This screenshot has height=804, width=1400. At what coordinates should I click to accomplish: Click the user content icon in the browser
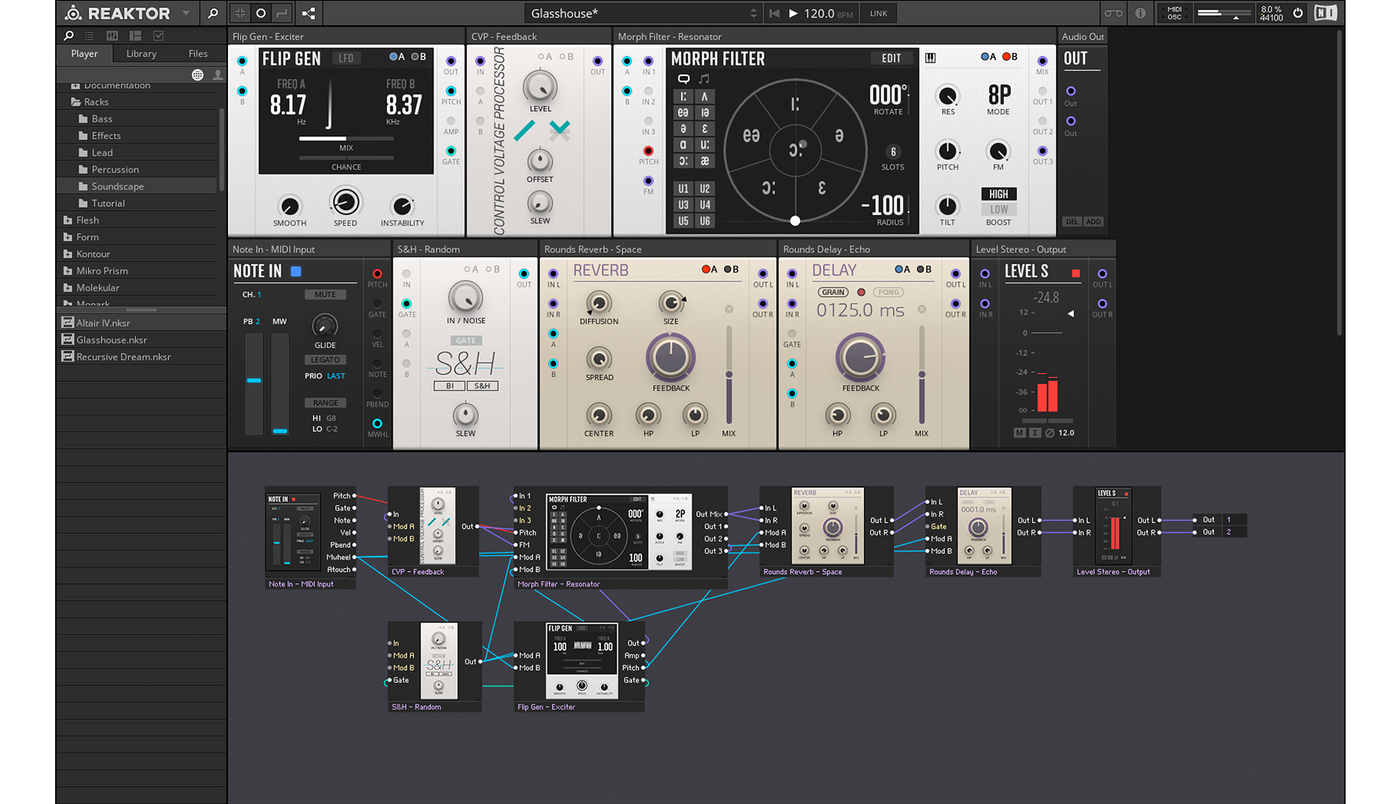[216, 75]
